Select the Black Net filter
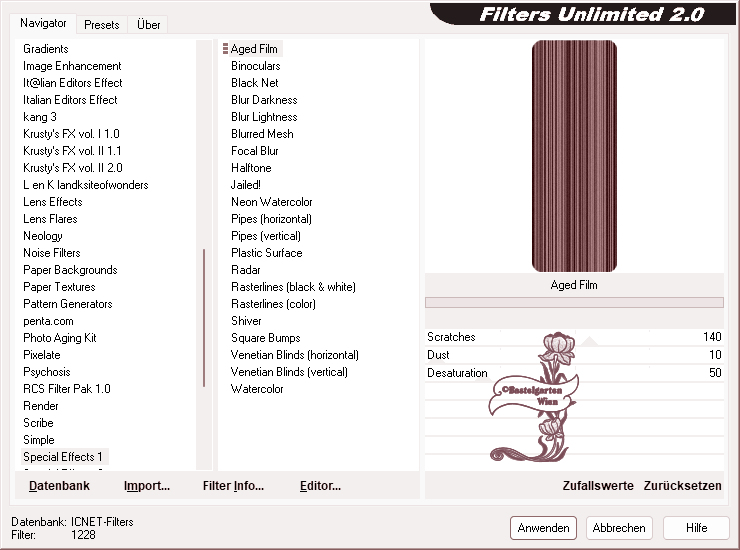The width and height of the screenshot is (740, 550). [x=255, y=83]
